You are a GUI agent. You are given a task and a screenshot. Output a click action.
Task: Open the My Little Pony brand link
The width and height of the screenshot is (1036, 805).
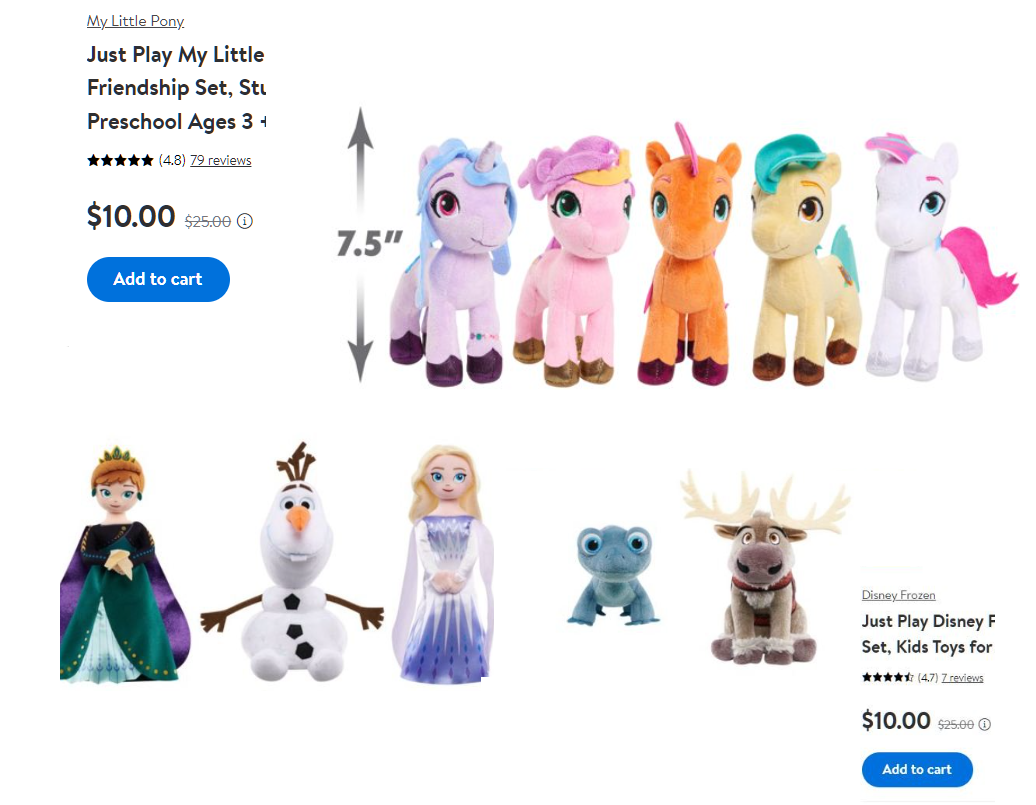pos(135,21)
